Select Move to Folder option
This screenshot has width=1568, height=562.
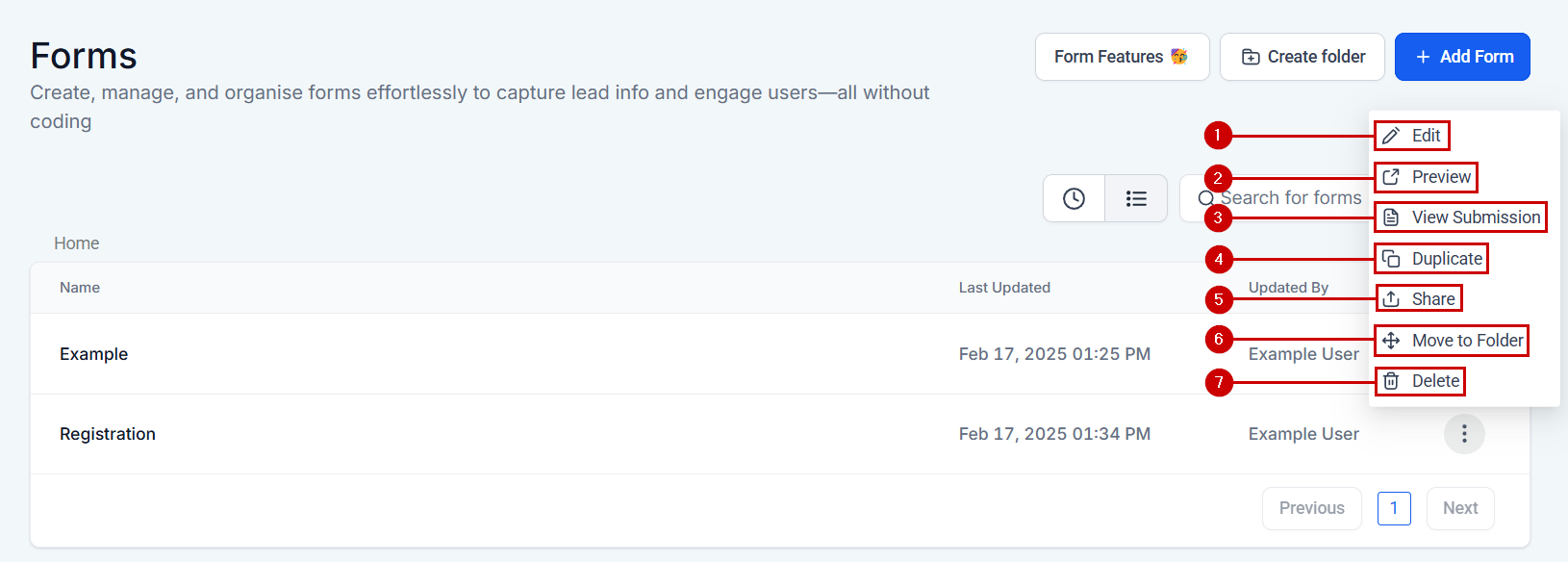1452,341
